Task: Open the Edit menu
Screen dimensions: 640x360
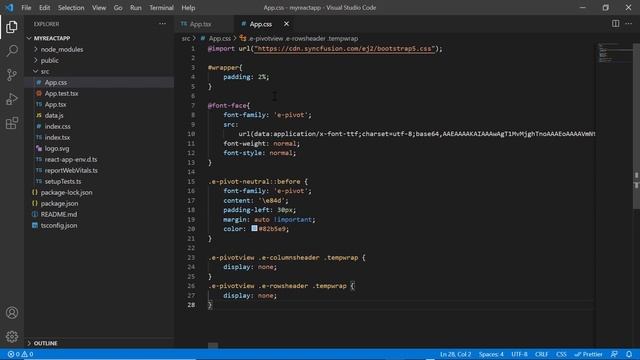Action: 44,8
